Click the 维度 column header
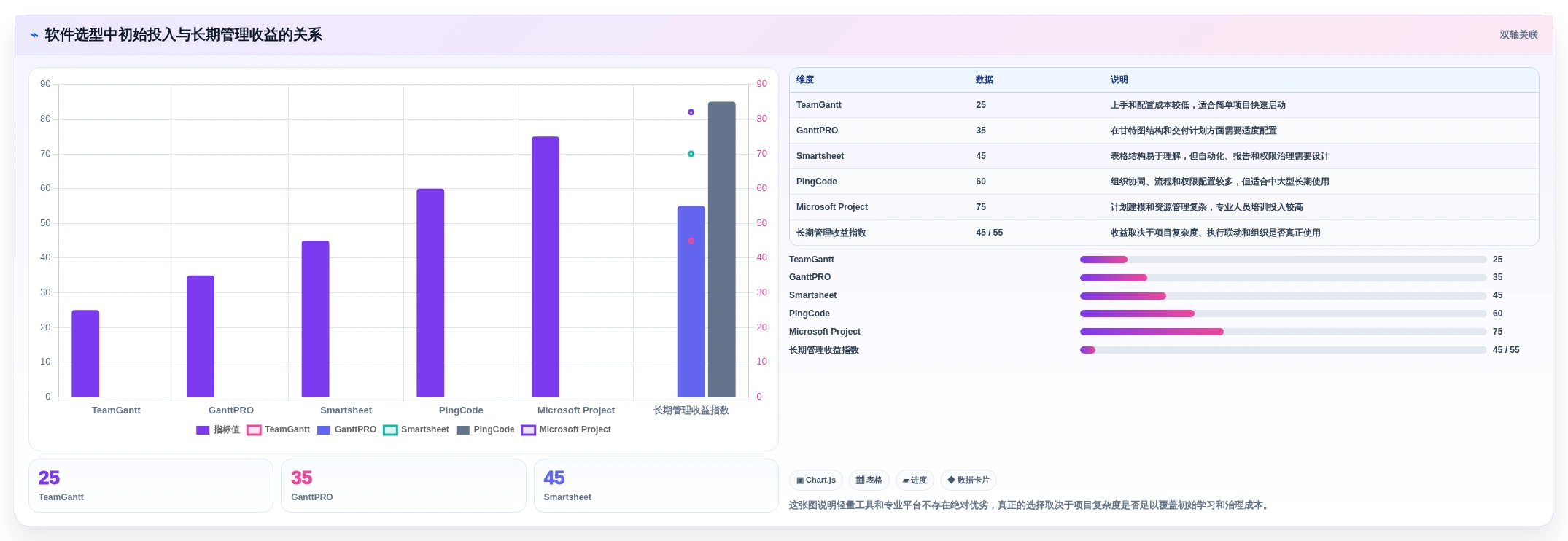This screenshot has width=1568, height=541. pyautogui.click(x=805, y=80)
